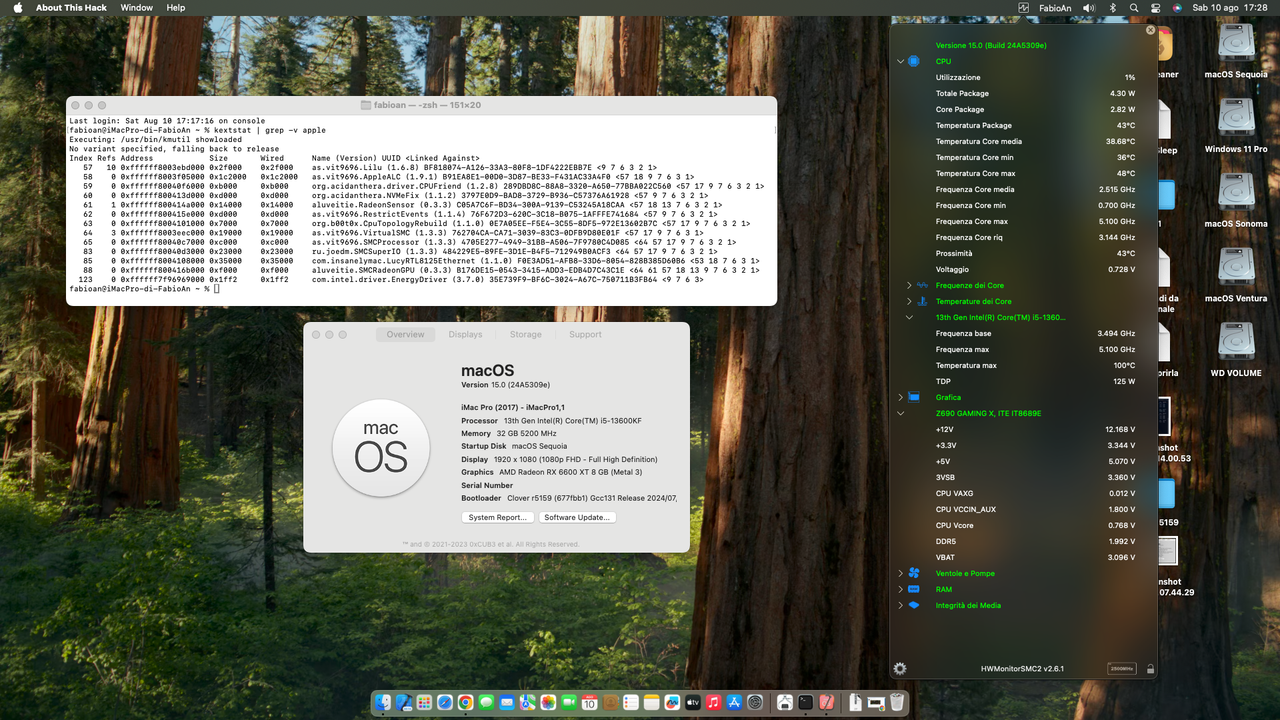Switch to the Displays tab
Viewport: 1280px width, 720px height.
coord(465,334)
